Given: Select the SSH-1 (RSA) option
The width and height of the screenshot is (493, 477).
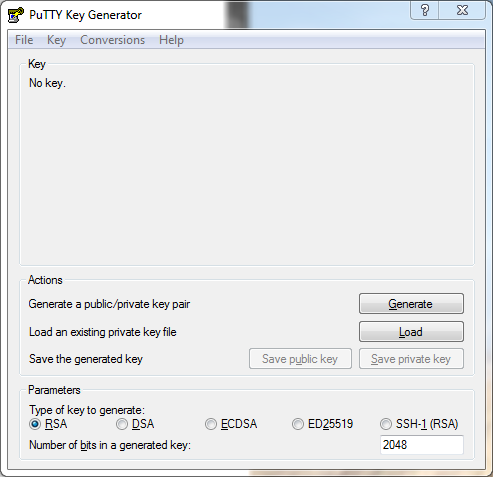Looking at the screenshot, I should (x=419, y=424).
